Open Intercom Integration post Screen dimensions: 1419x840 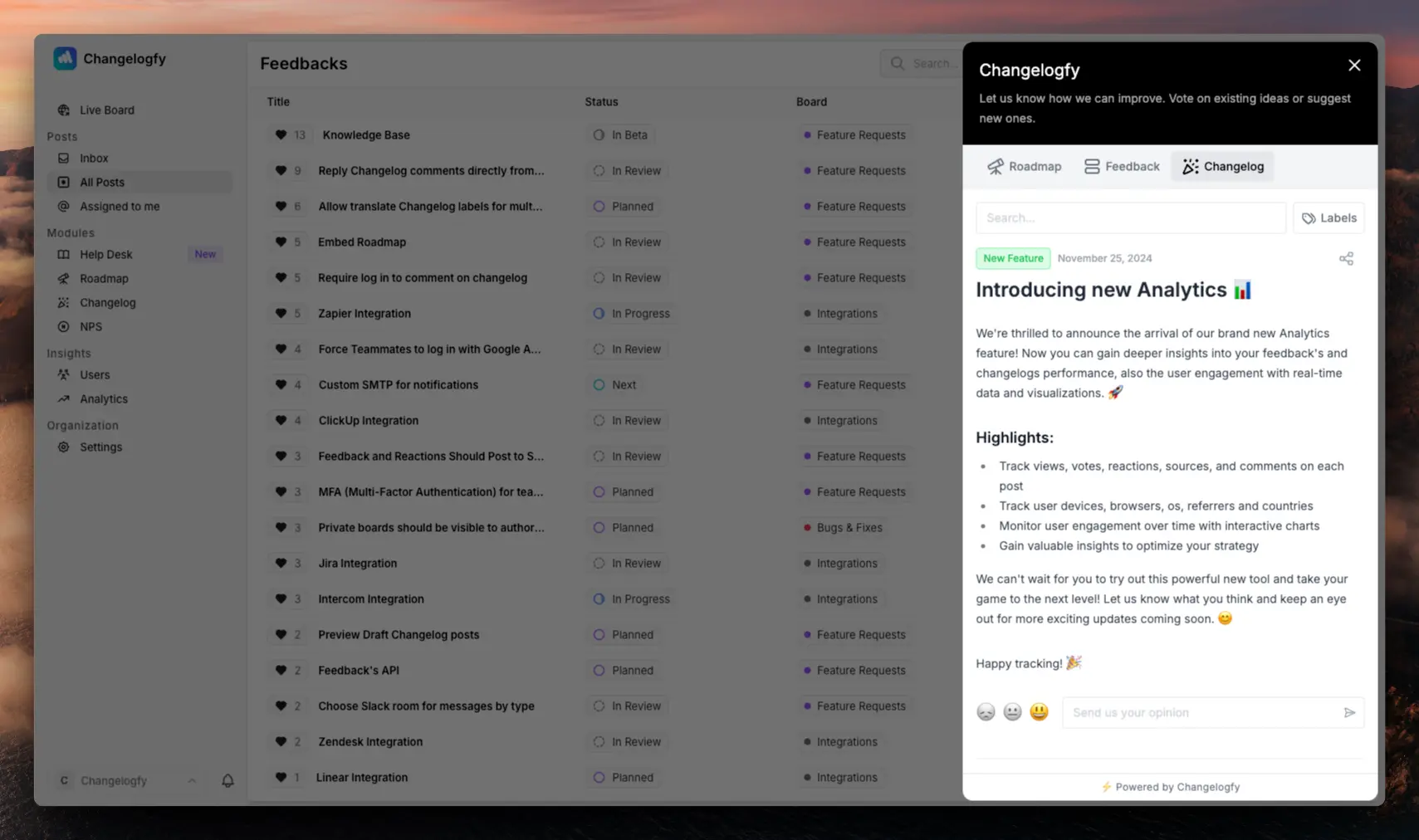(370, 598)
